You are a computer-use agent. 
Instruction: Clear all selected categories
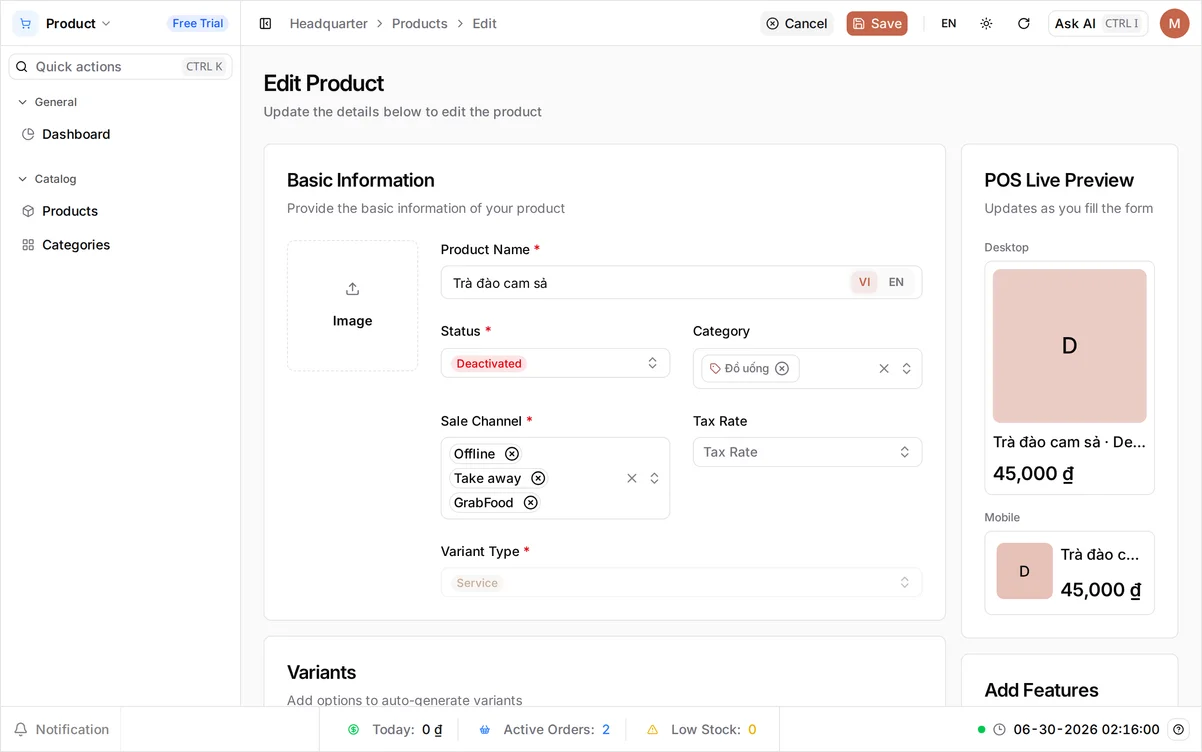tap(884, 368)
